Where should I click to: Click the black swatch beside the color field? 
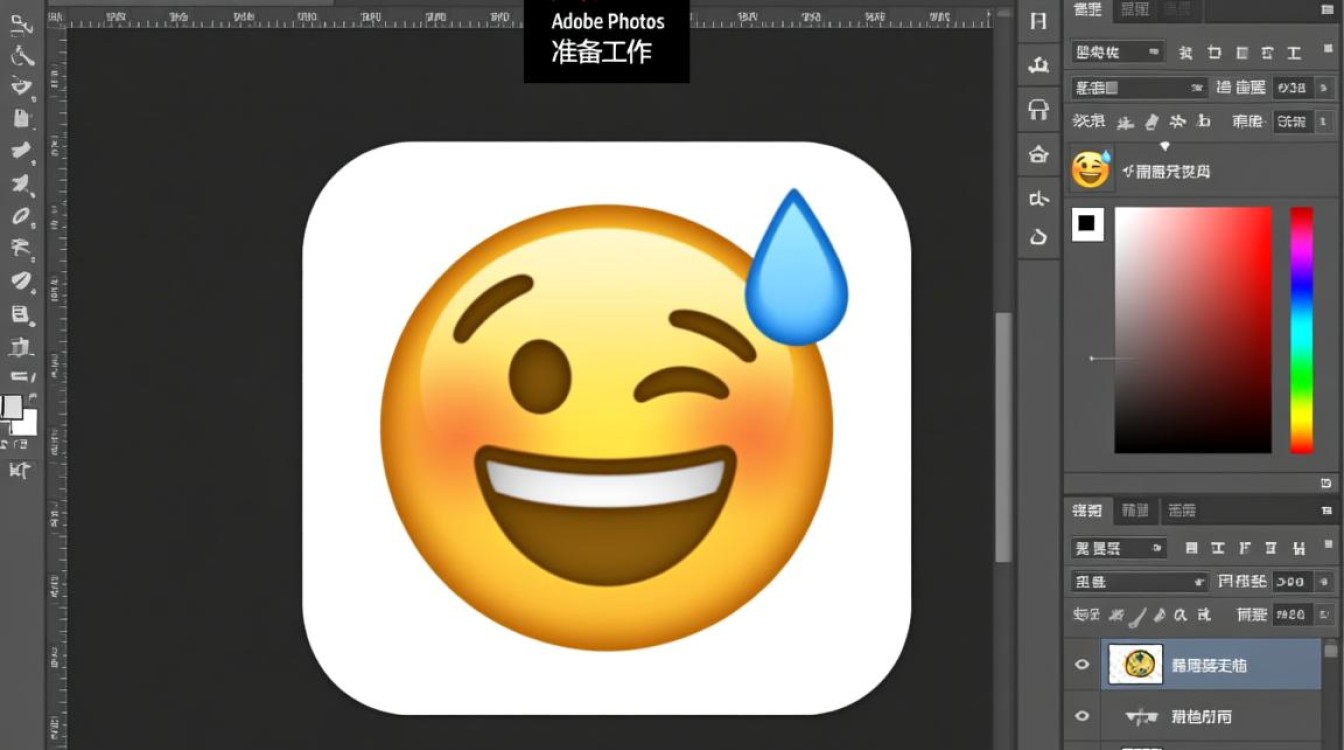point(1087,224)
